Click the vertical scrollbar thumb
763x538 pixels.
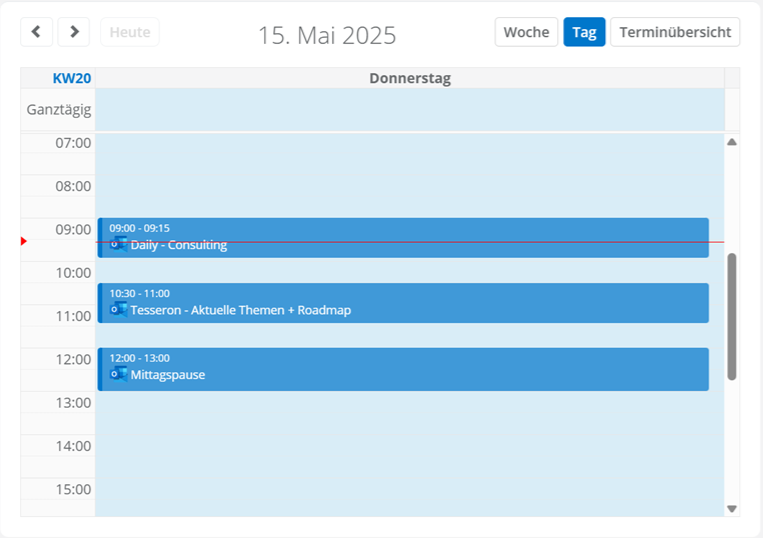click(731, 316)
